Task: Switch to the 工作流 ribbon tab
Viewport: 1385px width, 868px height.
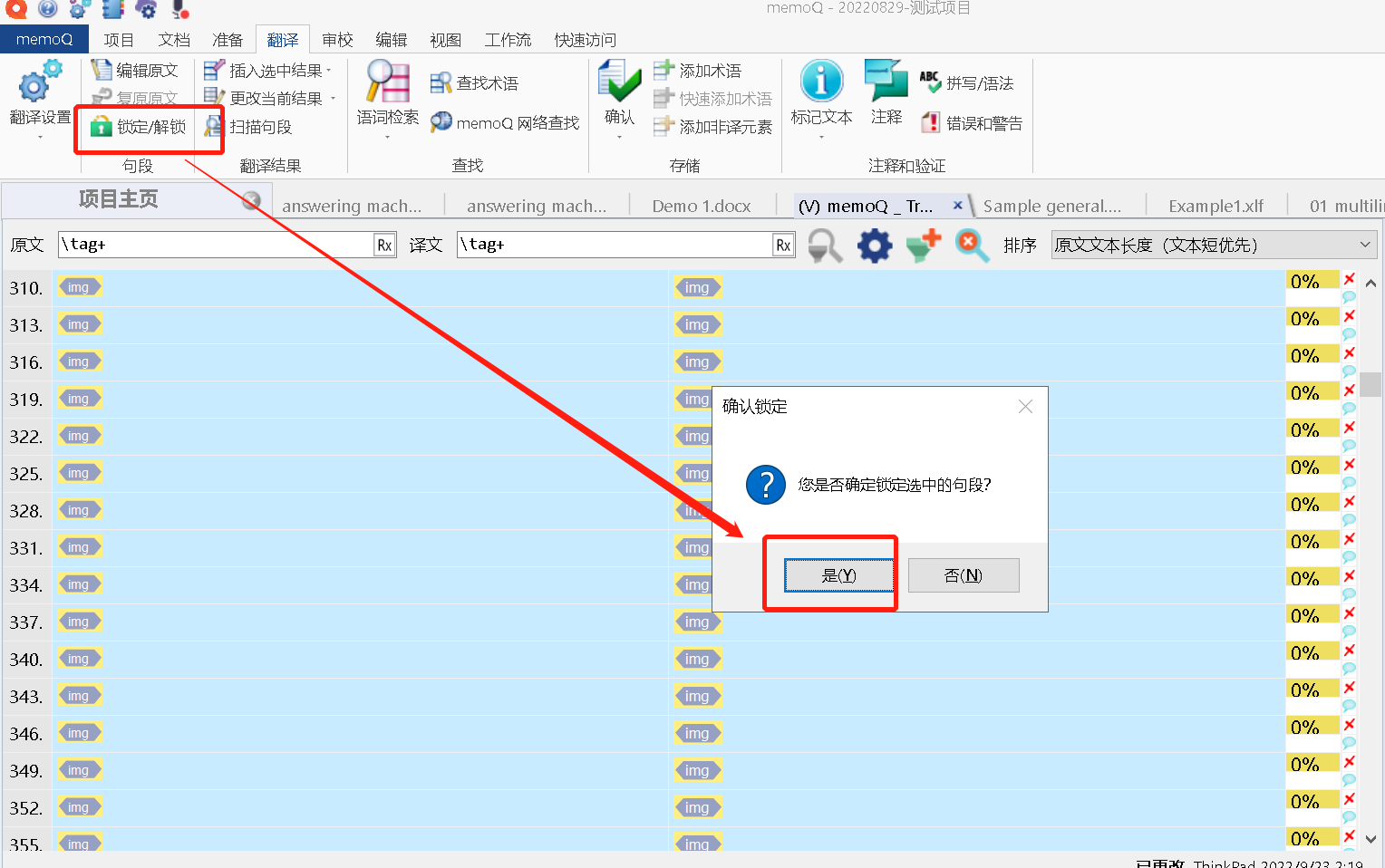Action: coord(508,40)
